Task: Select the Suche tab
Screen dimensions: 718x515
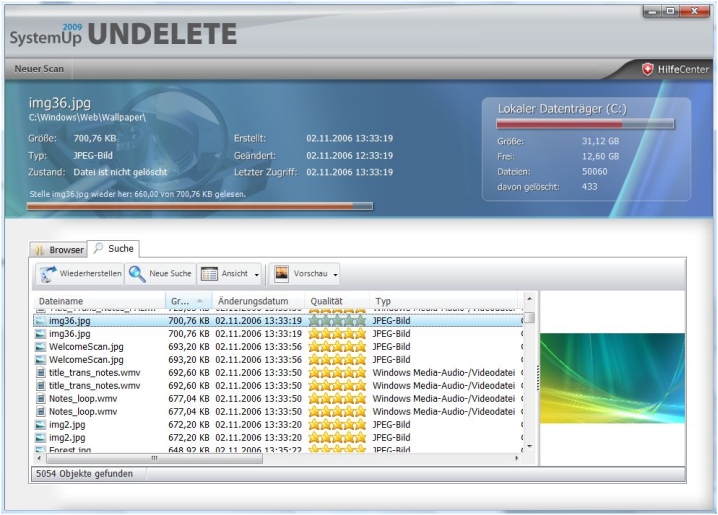Action: click(x=114, y=248)
